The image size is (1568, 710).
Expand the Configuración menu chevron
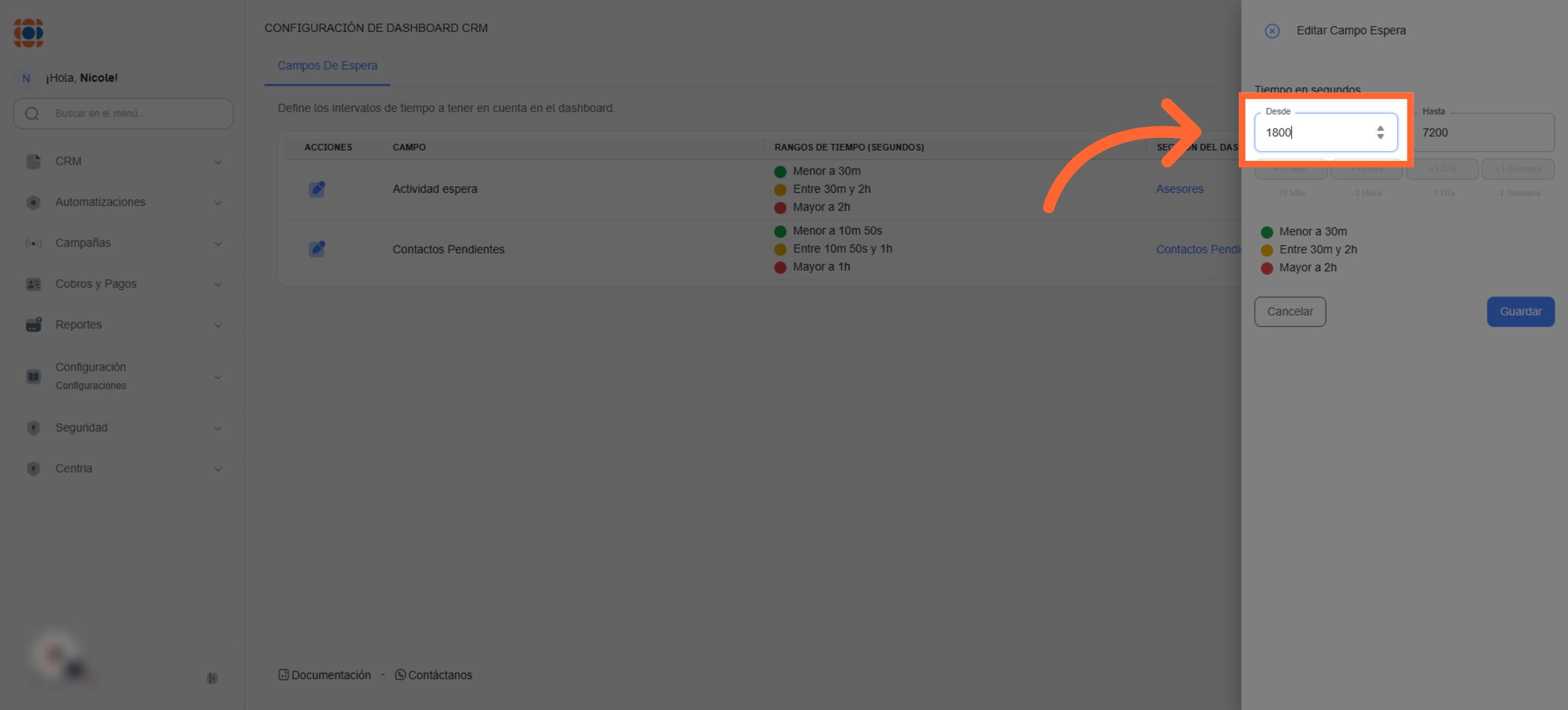tap(218, 377)
